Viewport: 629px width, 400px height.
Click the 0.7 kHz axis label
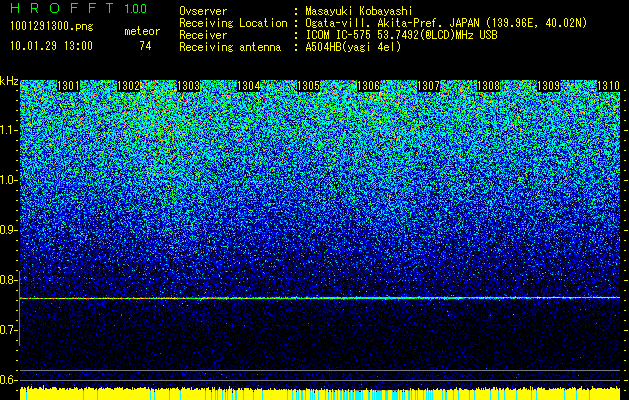pyautogui.click(x=8, y=330)
